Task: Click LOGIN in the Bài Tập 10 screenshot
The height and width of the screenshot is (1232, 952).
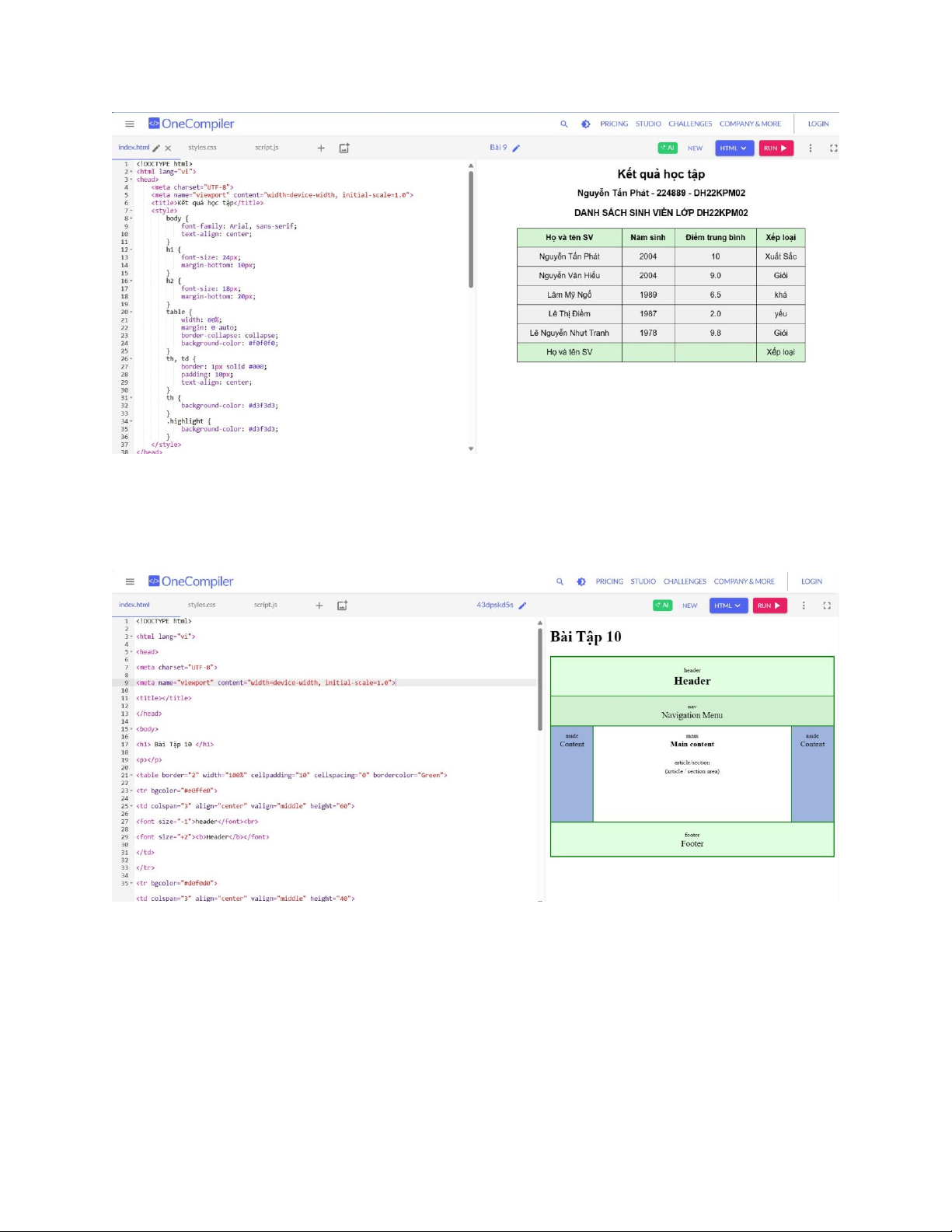Action: tap(811, 581)
